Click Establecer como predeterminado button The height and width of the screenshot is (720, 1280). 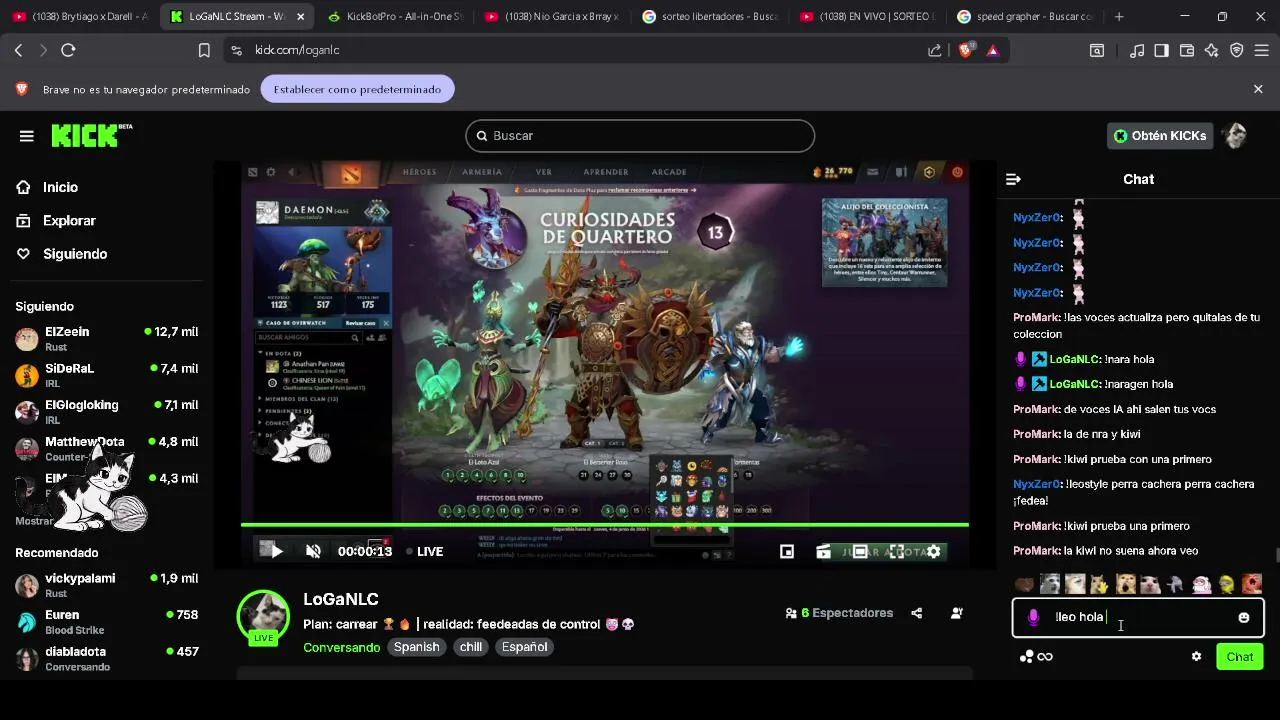[357, 89]
